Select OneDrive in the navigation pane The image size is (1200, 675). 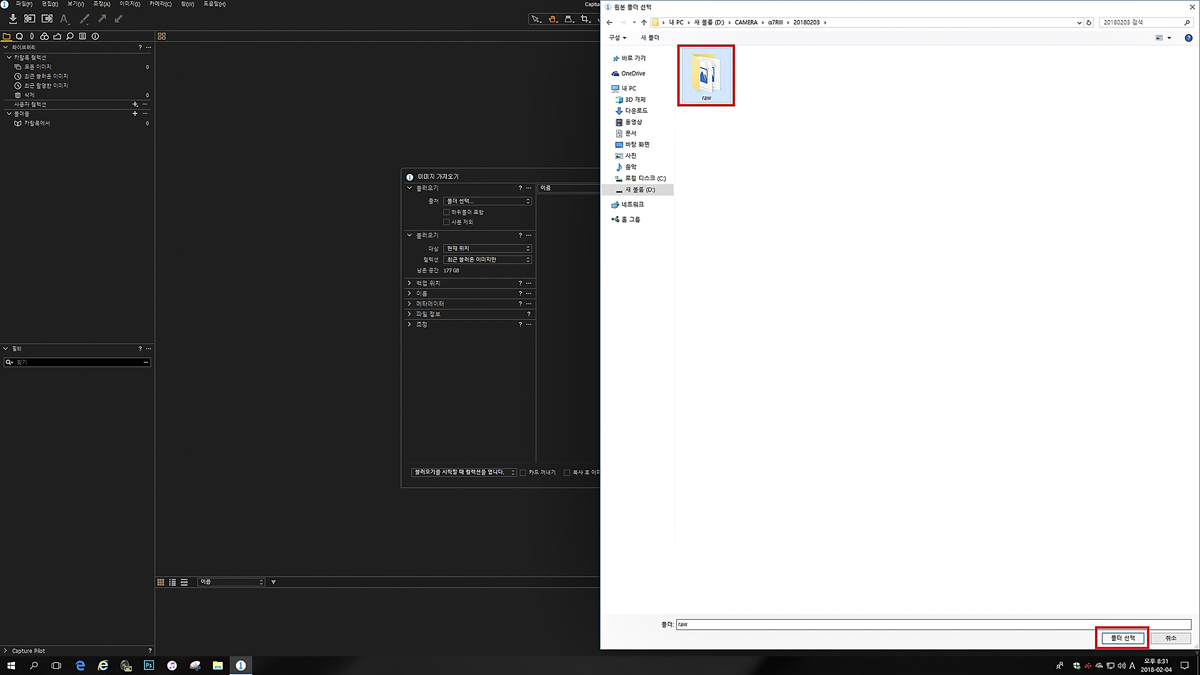click(x=628, y=73)
